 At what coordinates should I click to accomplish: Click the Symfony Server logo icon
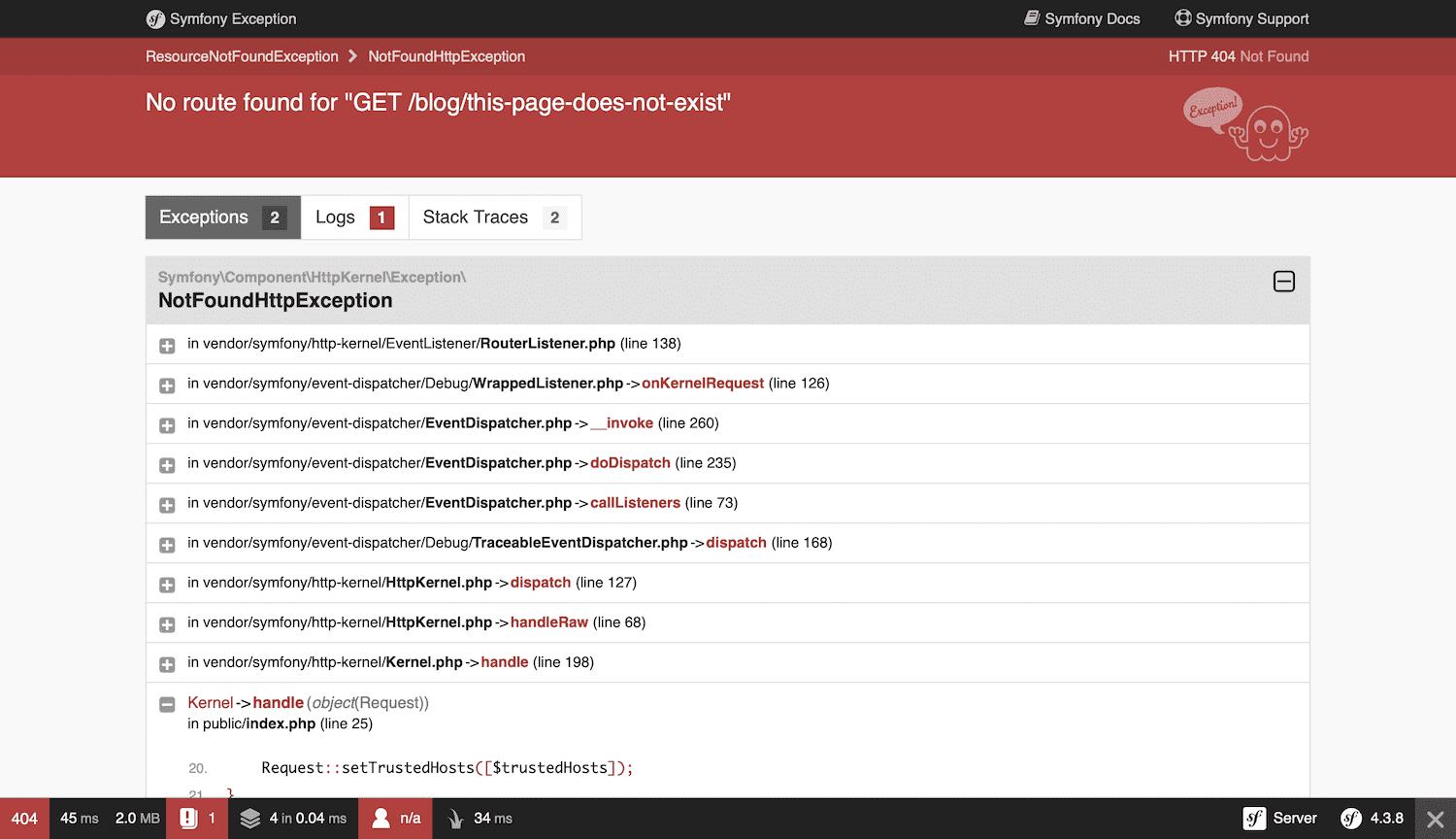click(1254, 819)
